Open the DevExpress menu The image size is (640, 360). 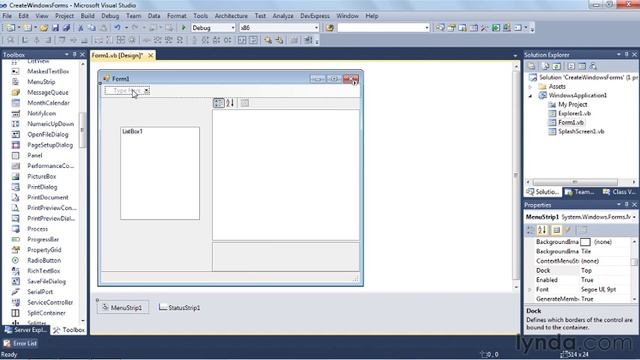pos(315,16)
